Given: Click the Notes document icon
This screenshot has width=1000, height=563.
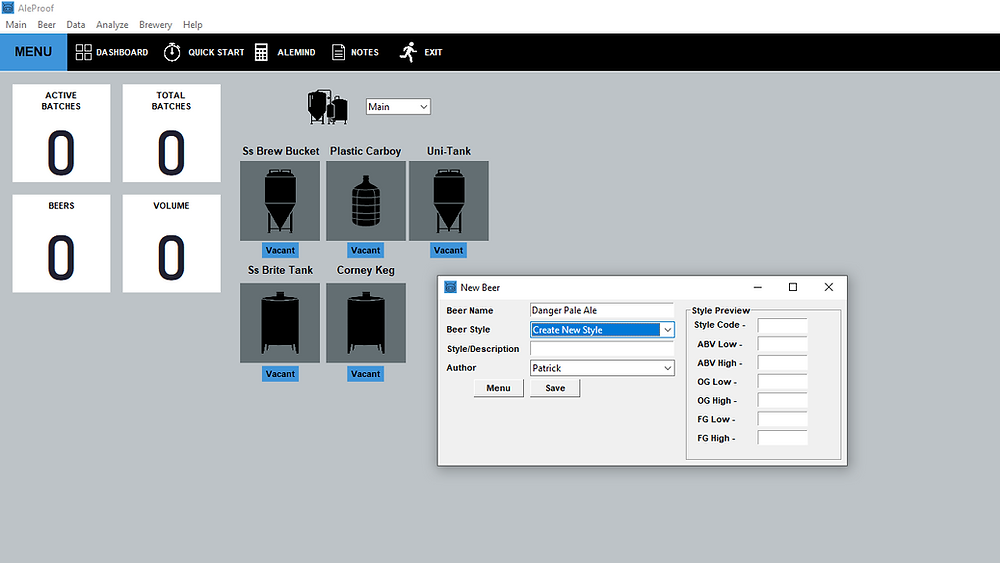Looking at the screenshot, I should click(x=339, y=52).
